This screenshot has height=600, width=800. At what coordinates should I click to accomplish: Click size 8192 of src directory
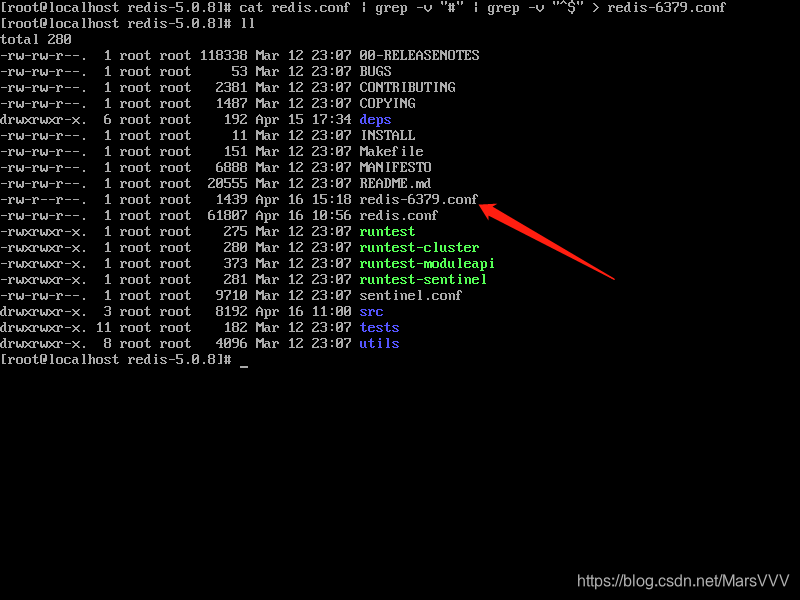(x=232, y=312)
